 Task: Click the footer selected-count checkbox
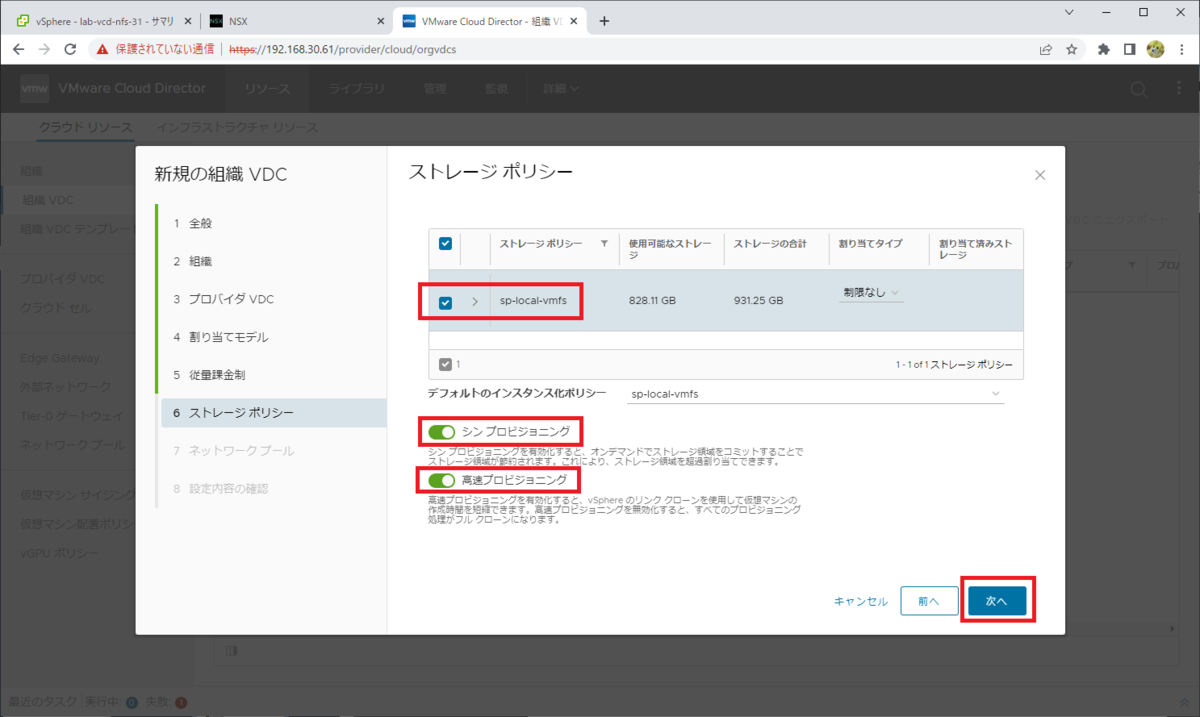tap(446, 365)
